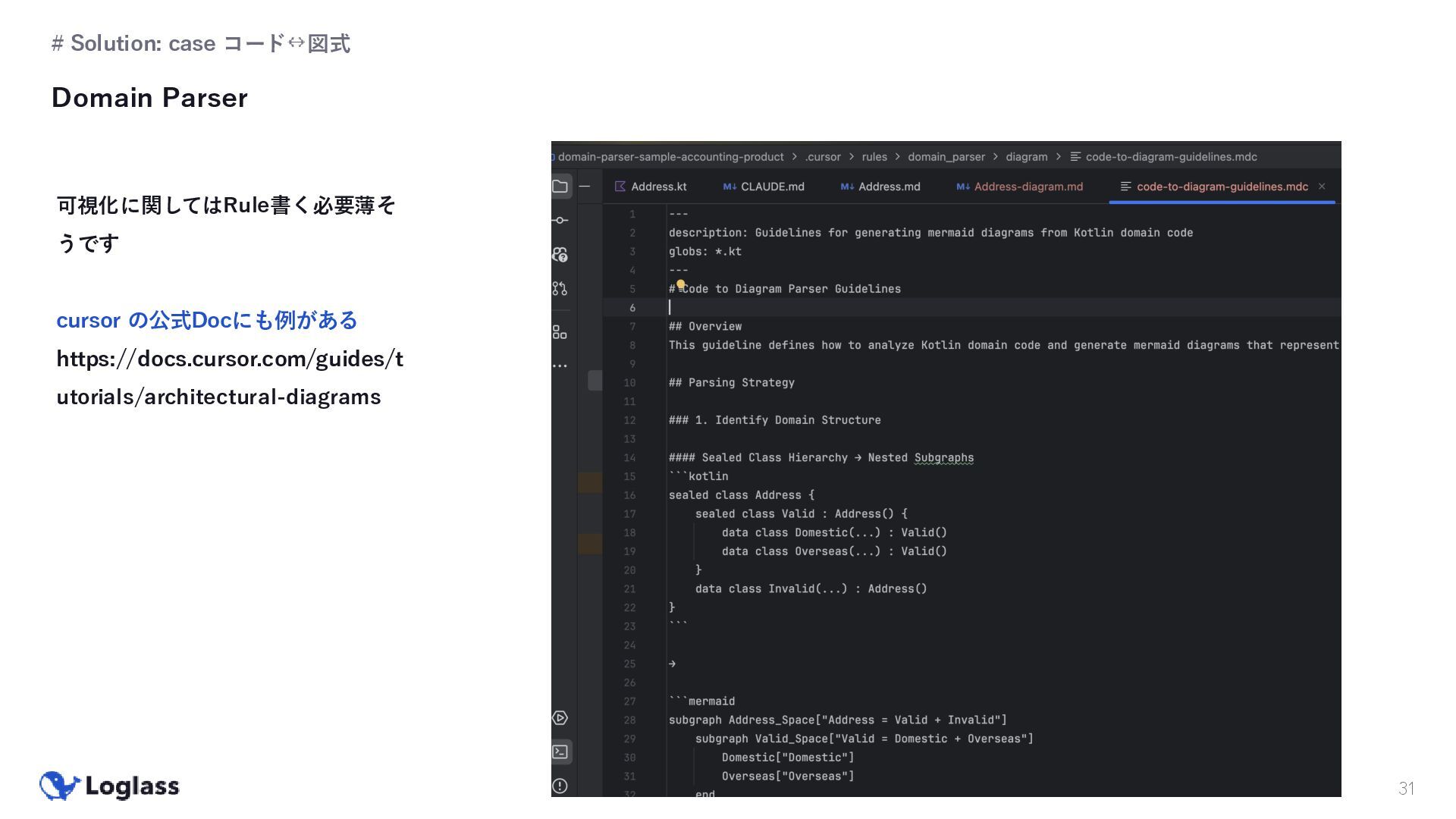The height and width of the screenshot is (819, 1456).
Task: Open the Terminal tool window
Action: pos(560,752)
